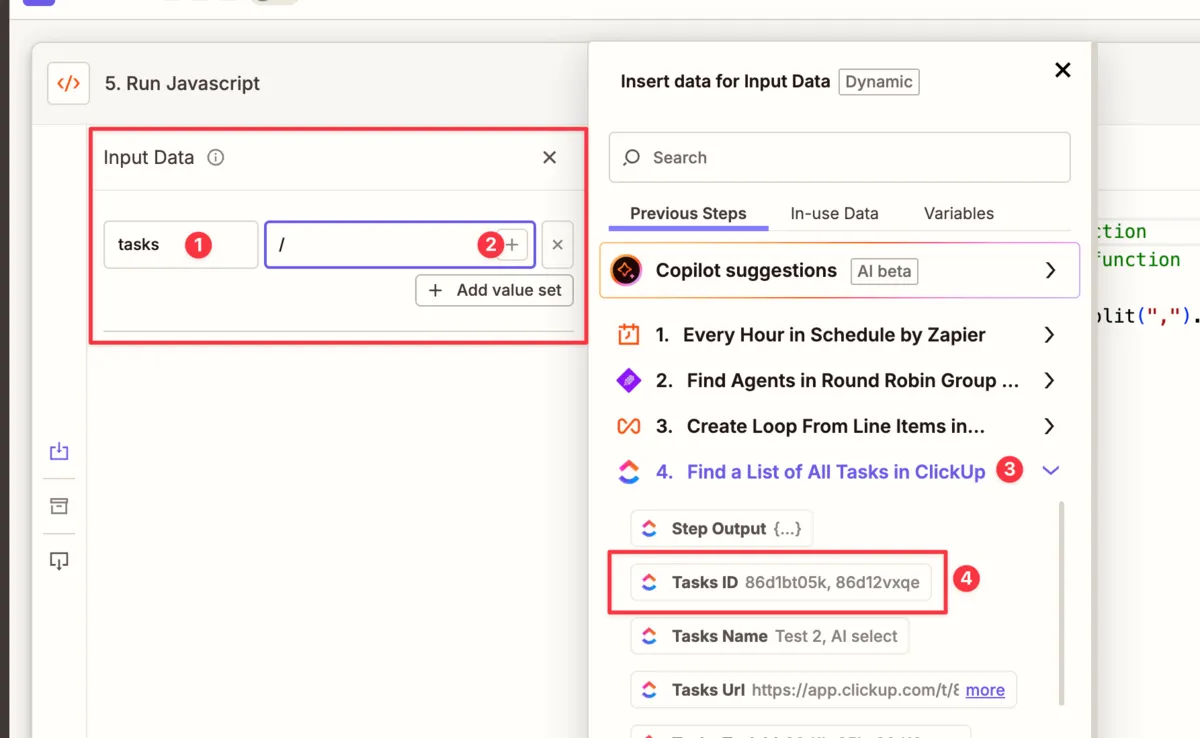Click the Run Javascript code icon
This screenshot has width=1200, height=738.
tap(68, 84)
